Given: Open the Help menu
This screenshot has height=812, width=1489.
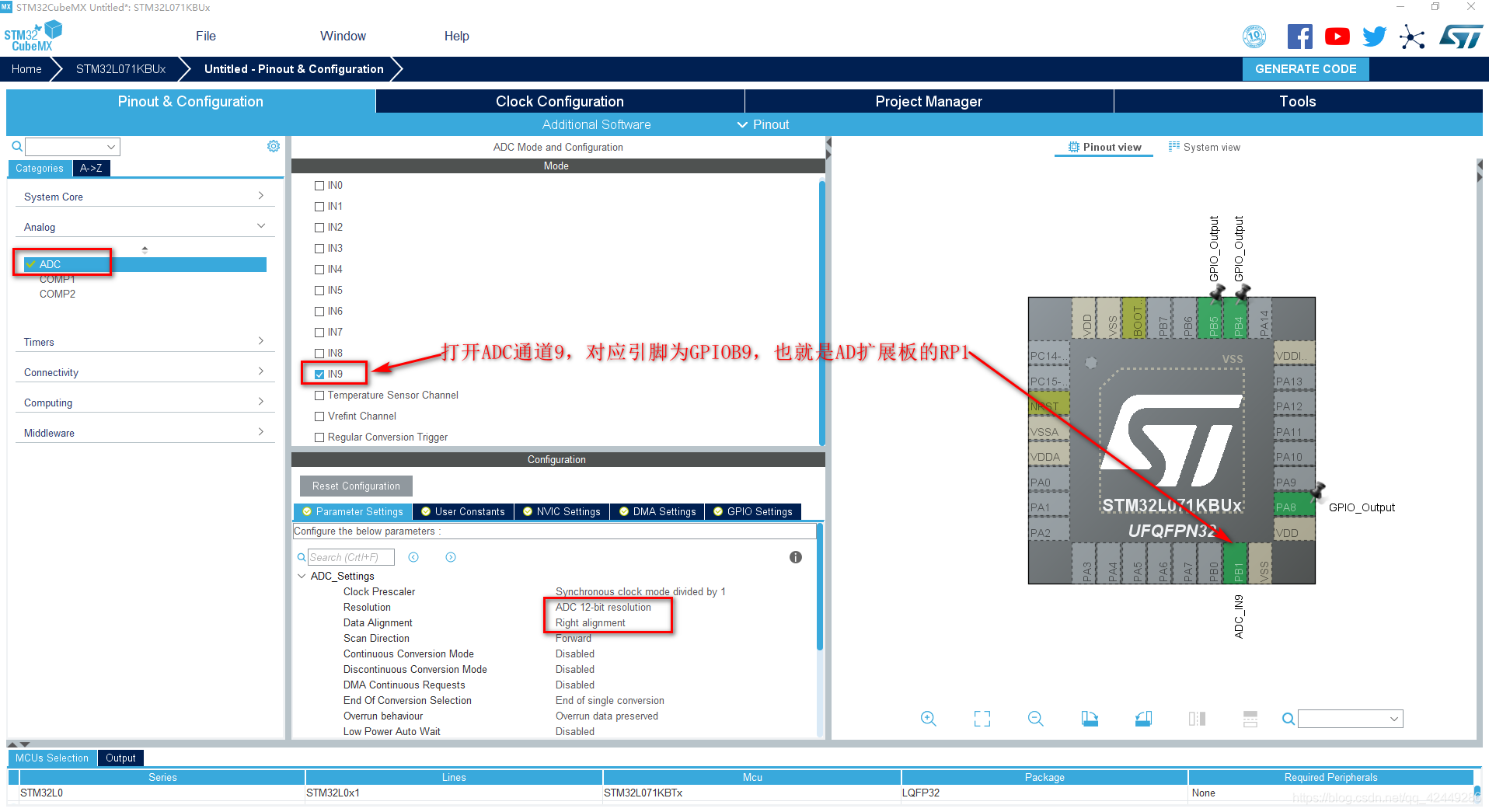Looking at the screenshot, I should pos(456,36).
